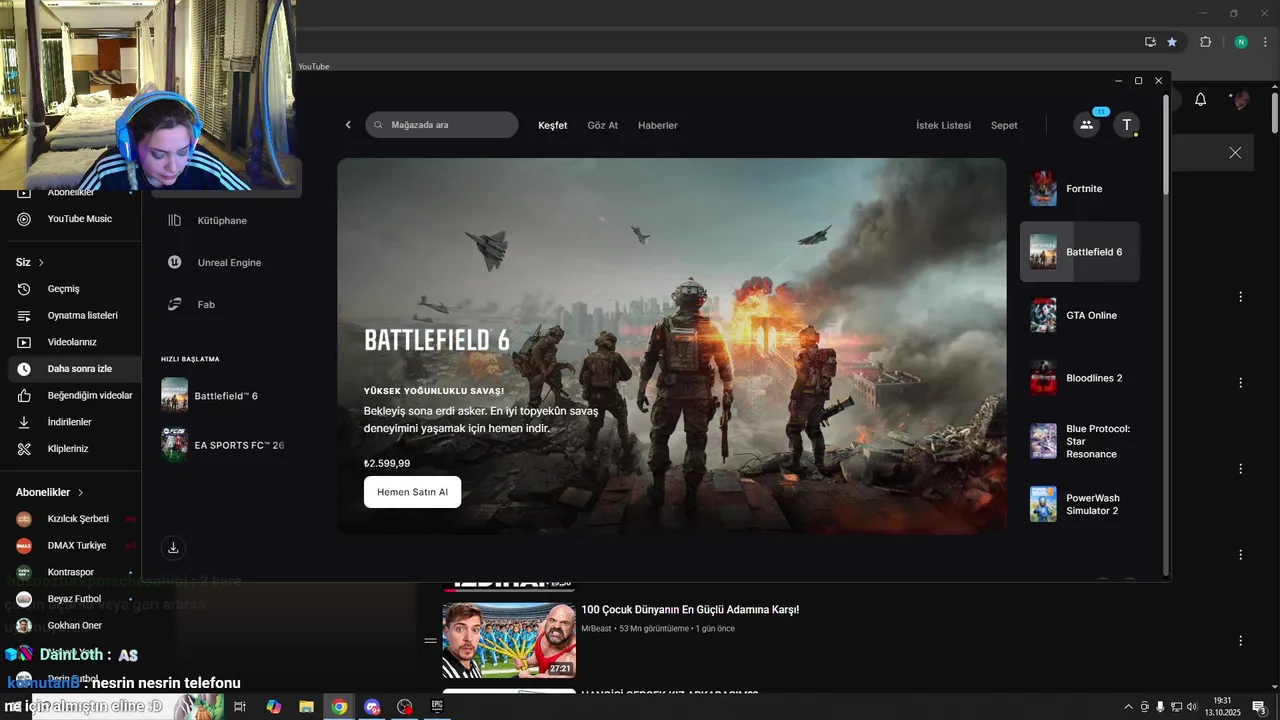Open Chrome three-dot menu

coord(1266,42)
